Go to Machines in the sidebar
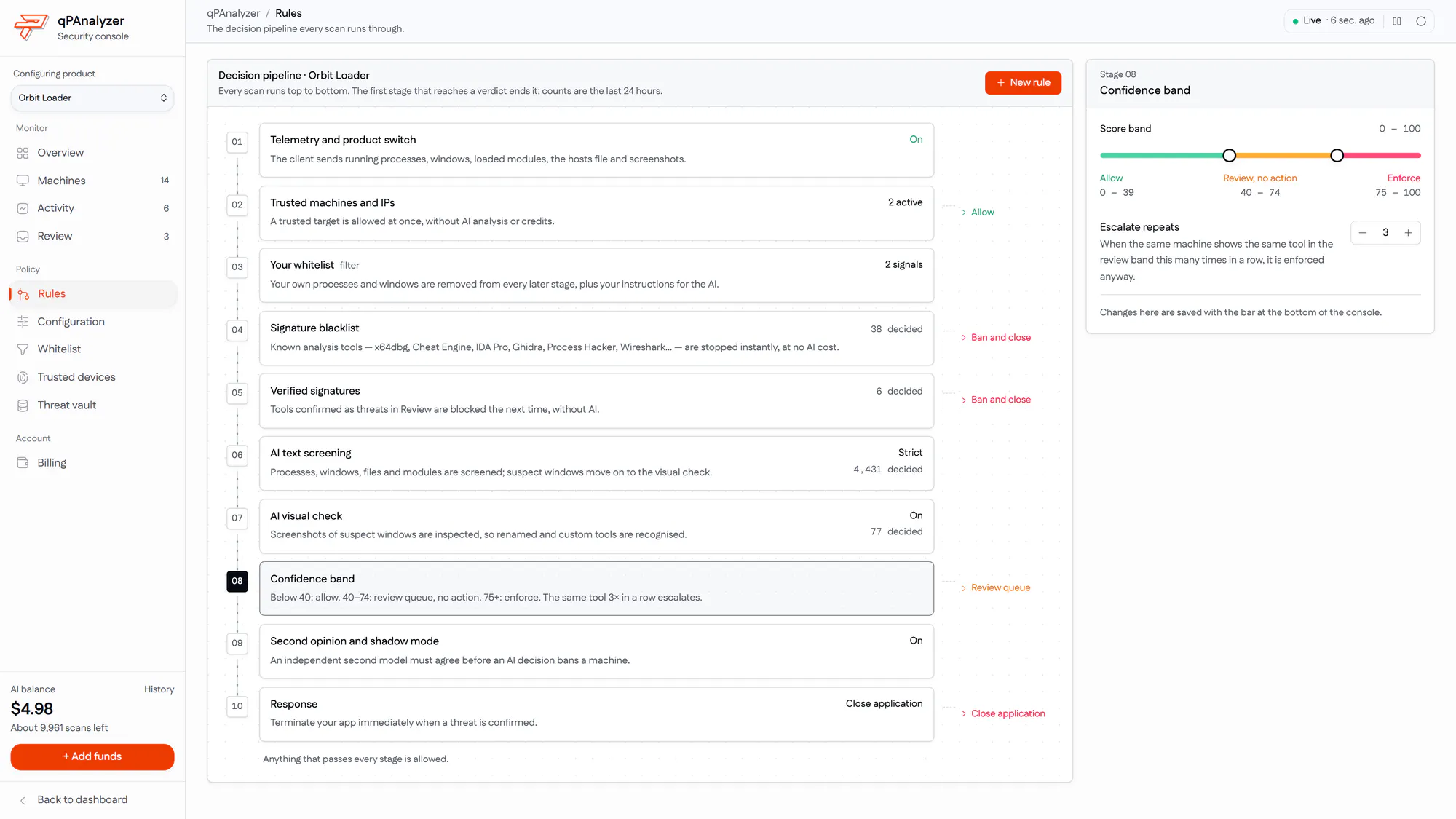The width and height of the screenshot is (1456, 819). (x=92, y=181)
